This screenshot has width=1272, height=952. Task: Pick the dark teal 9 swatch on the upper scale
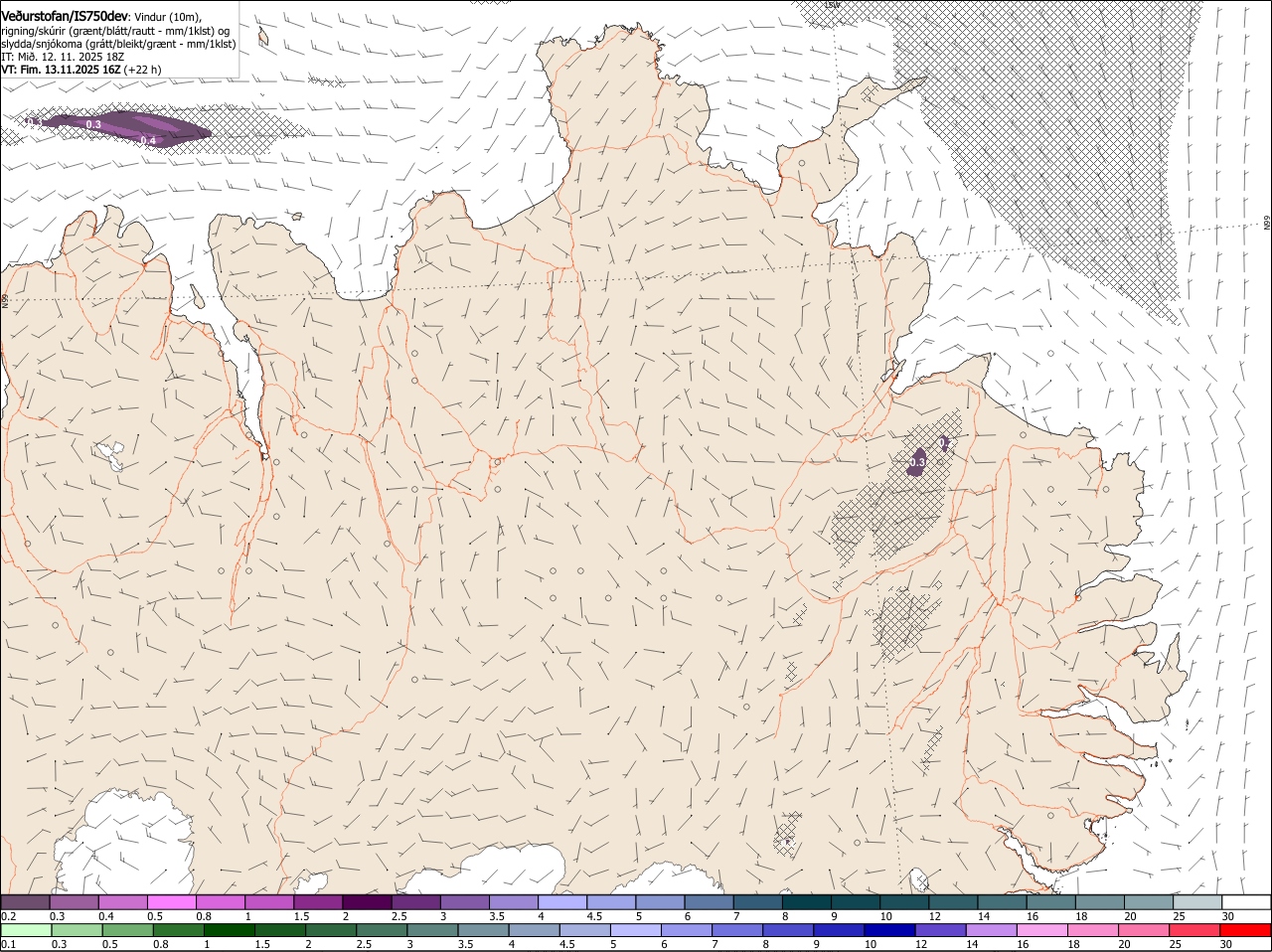[854, 902]
